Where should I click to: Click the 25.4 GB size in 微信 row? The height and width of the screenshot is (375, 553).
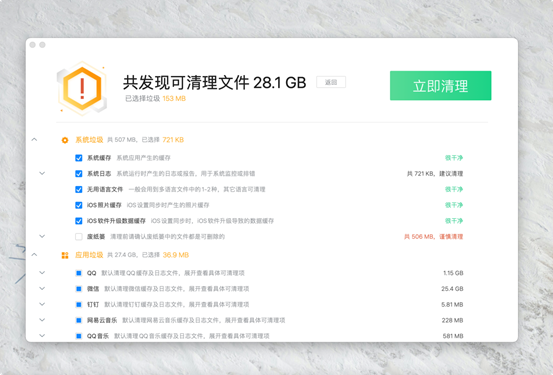tap(452, 289)
